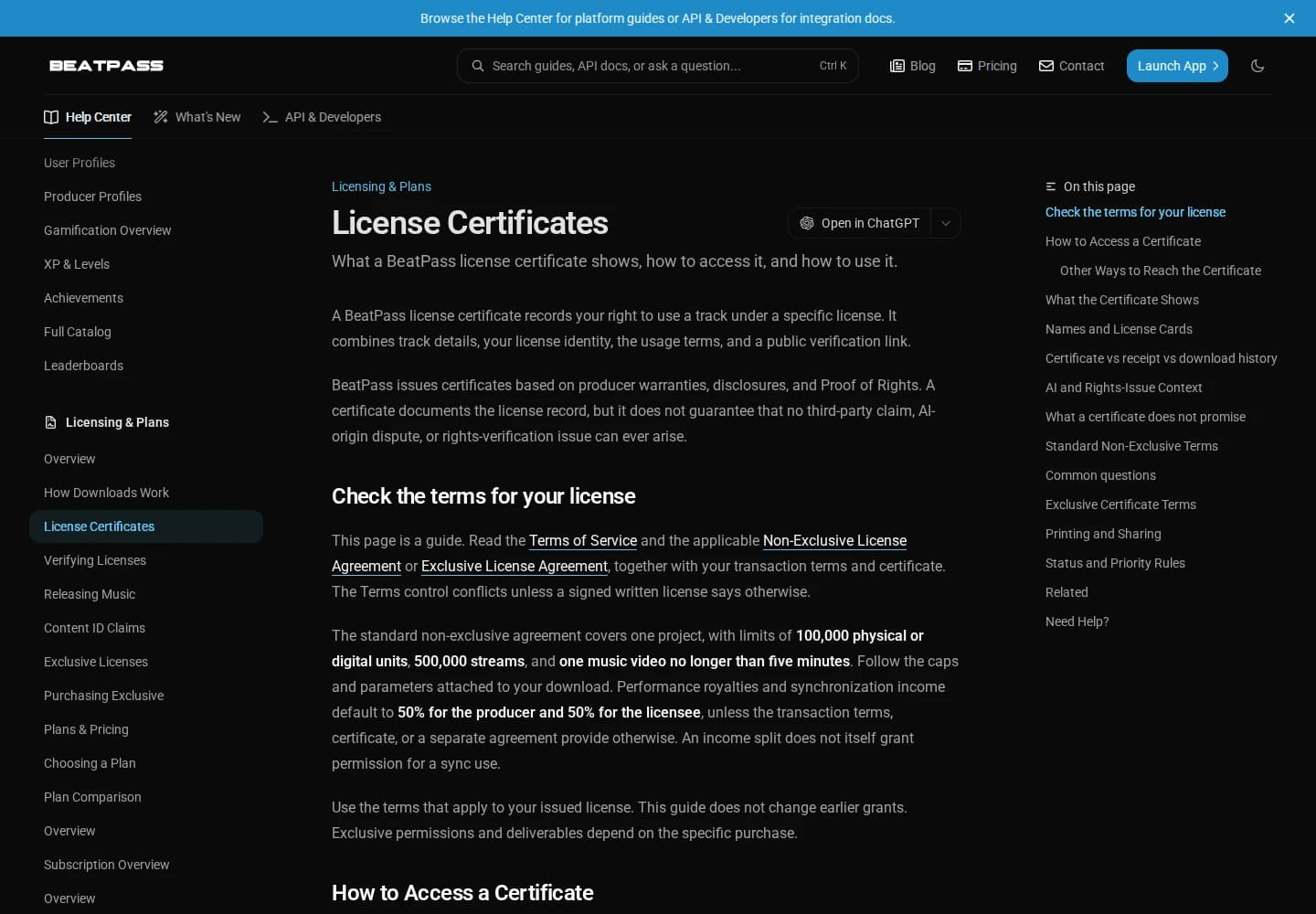Open the Terms of Service link
This screenshot has height=914, width=1316.
(x=583, y=540)
